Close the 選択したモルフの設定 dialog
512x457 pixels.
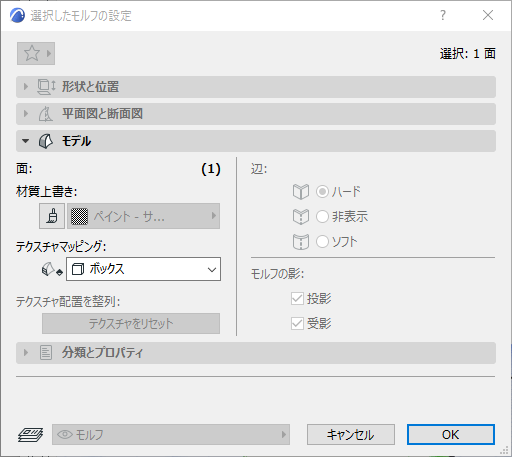click(x=488, y=15)
